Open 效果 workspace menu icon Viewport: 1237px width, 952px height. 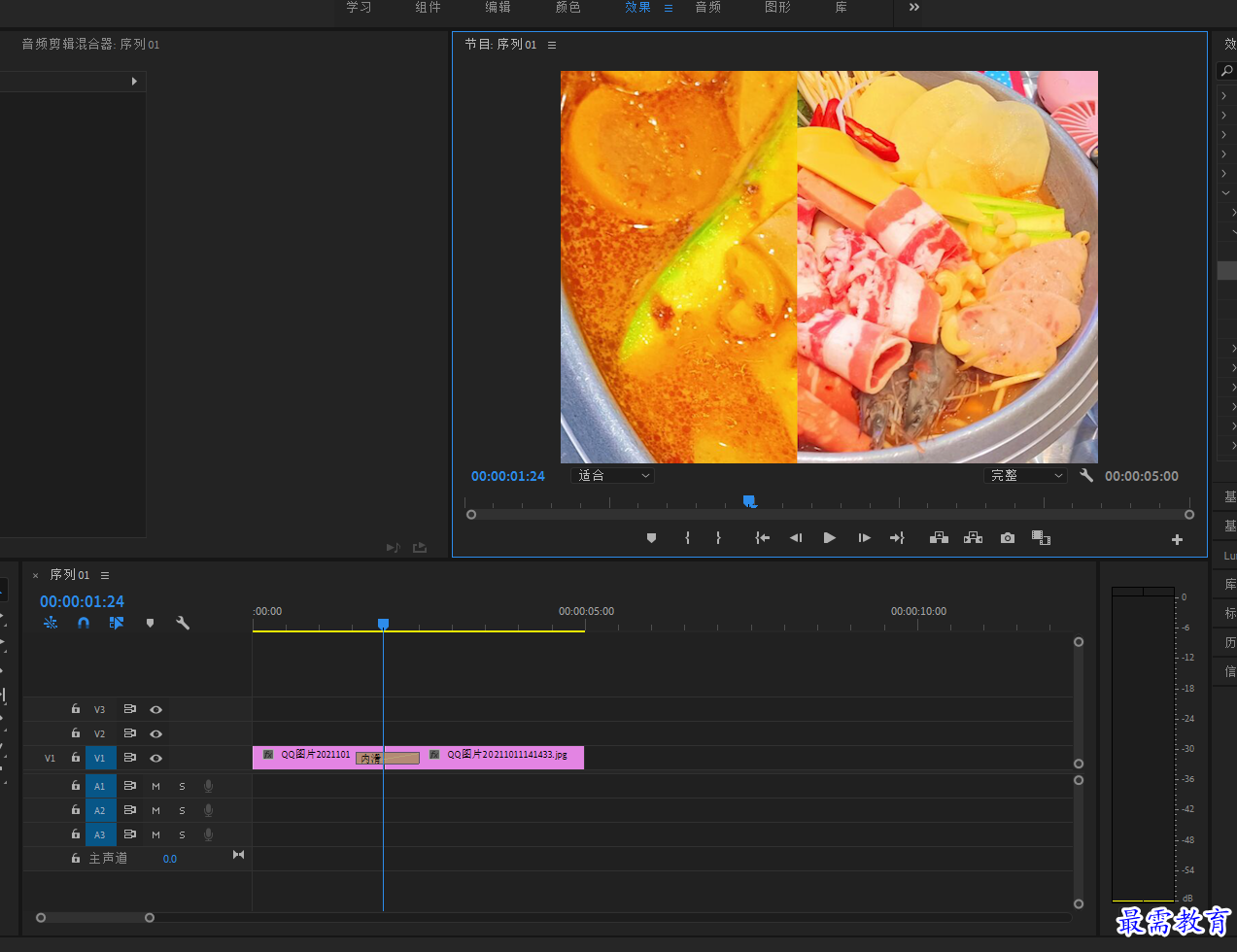tap(669, 8)
